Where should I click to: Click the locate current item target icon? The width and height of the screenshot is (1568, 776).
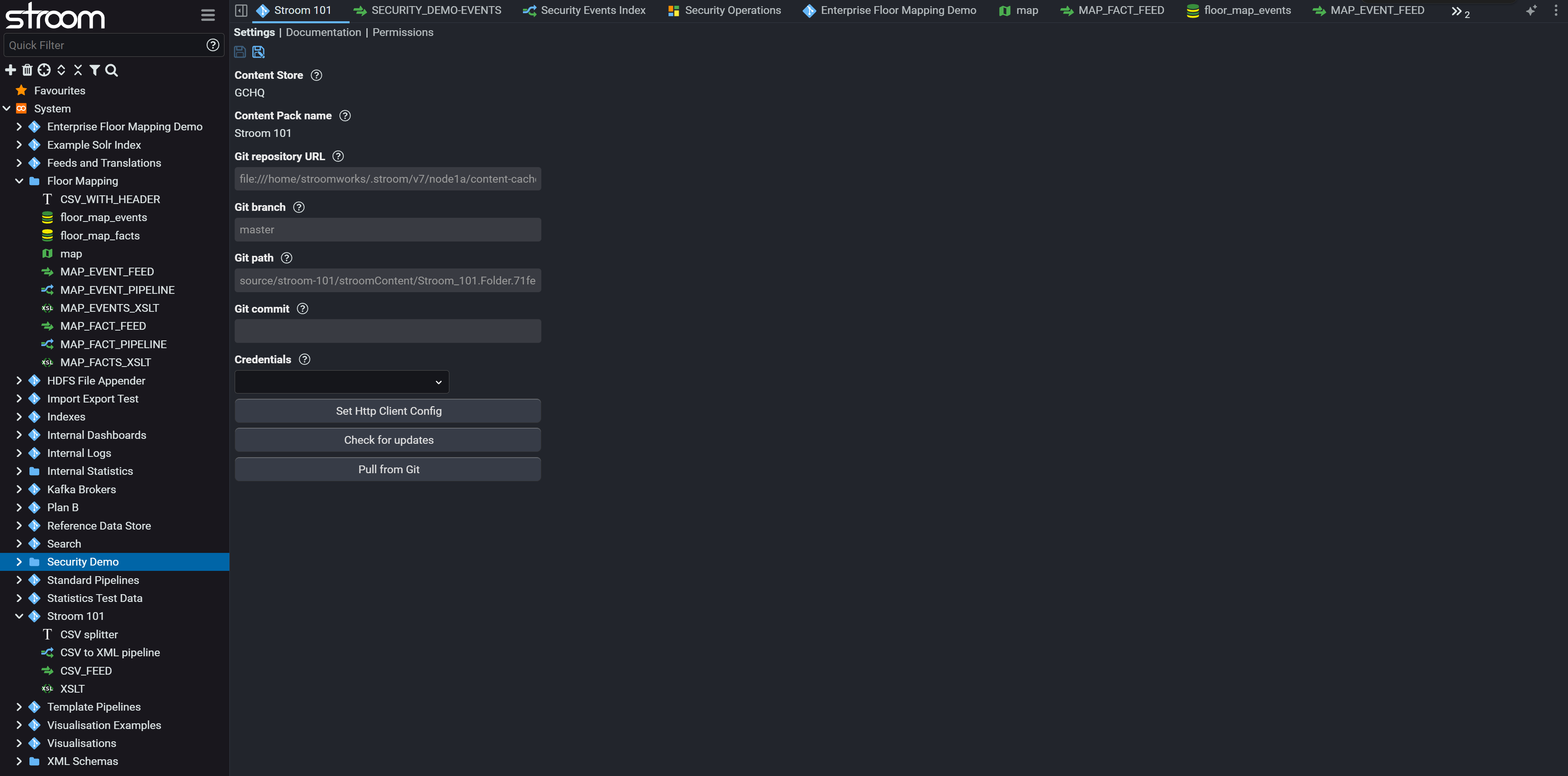click(x=44, y=70)
